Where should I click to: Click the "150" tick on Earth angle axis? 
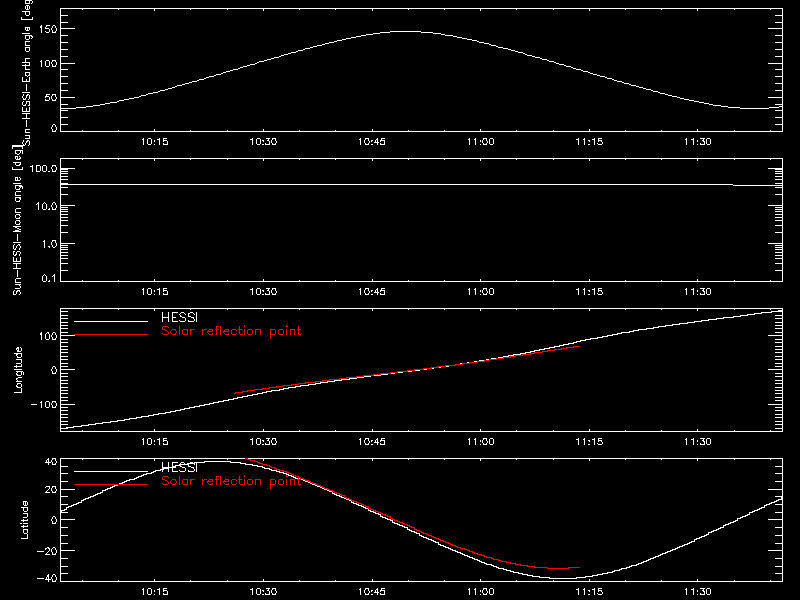pyautogui.click(x=48, y=29)
